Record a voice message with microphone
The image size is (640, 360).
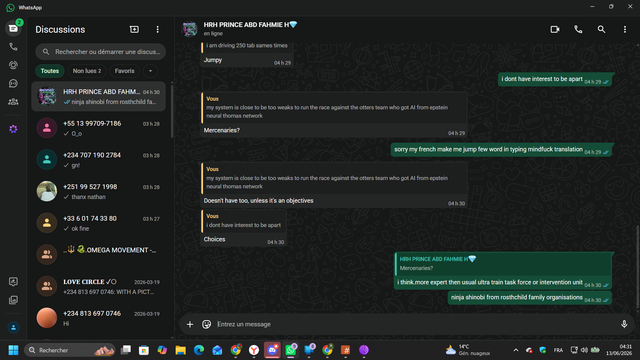pos(624,324)
